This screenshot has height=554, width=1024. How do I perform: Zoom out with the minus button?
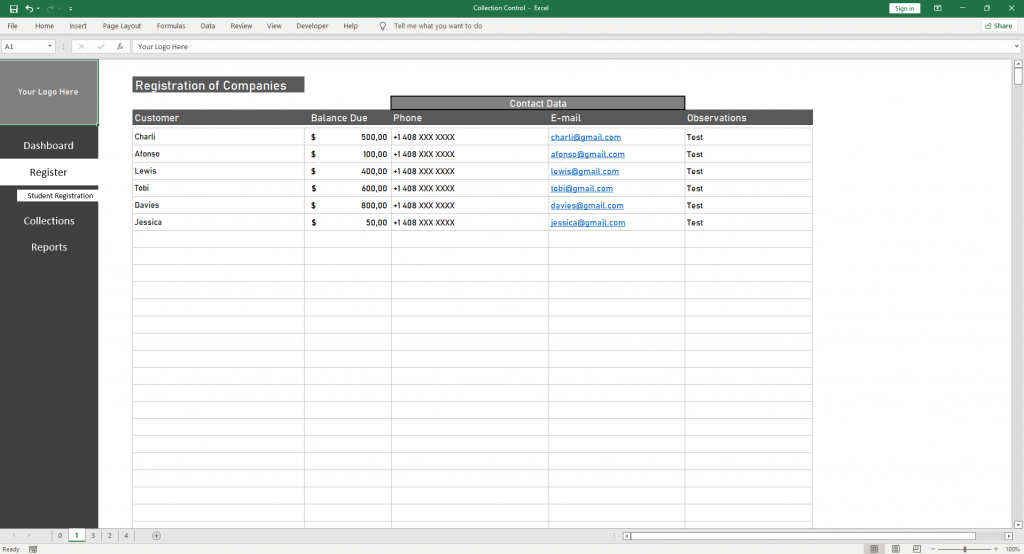tap(933, 549)
